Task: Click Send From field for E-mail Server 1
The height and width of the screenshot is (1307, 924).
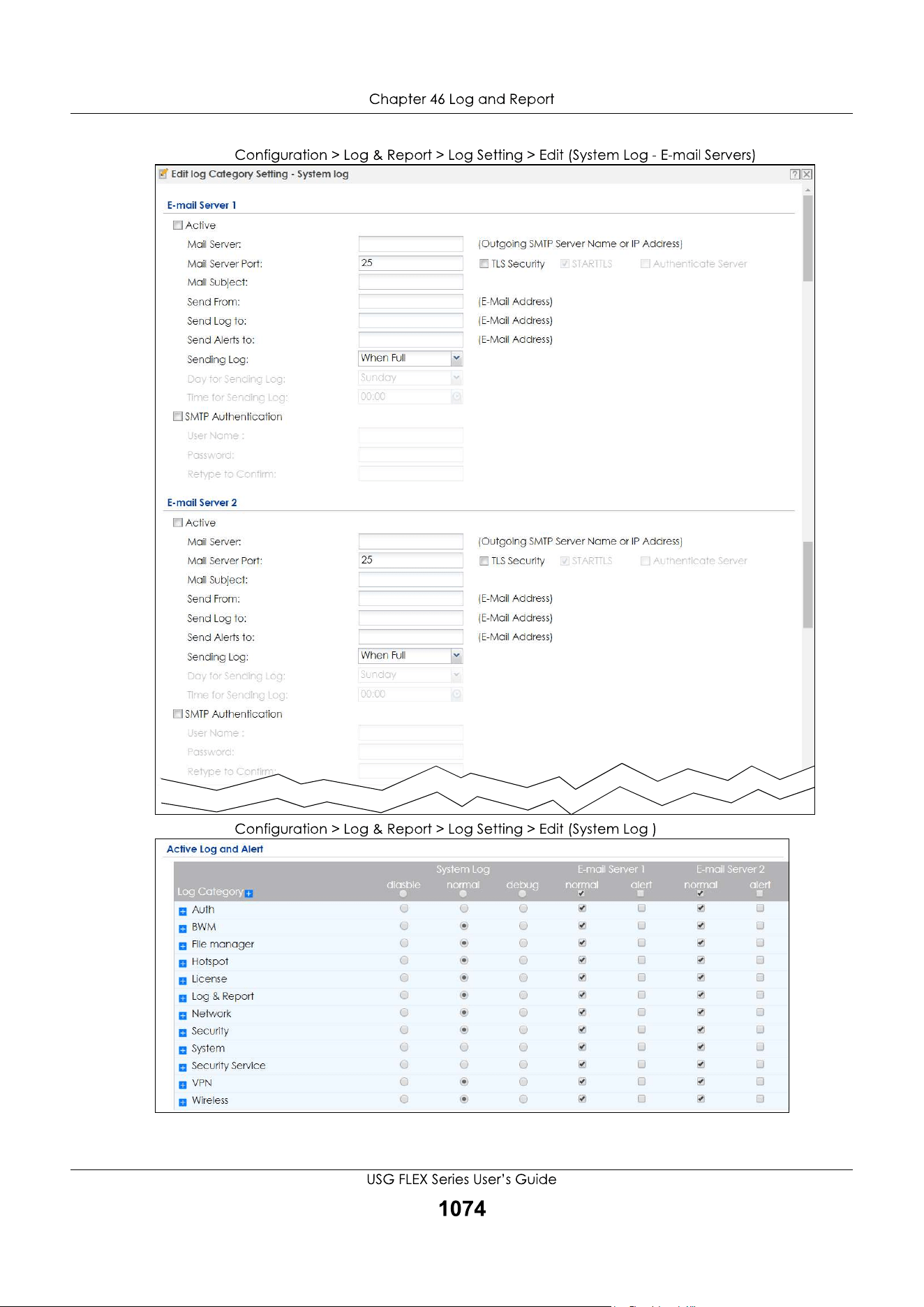Action: click(x=410, y=302)
